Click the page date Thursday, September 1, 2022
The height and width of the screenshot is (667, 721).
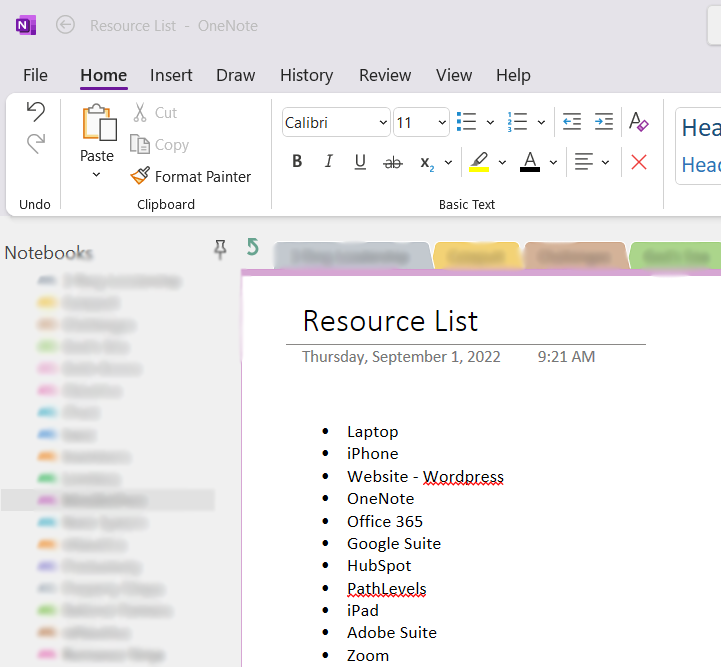401,357
